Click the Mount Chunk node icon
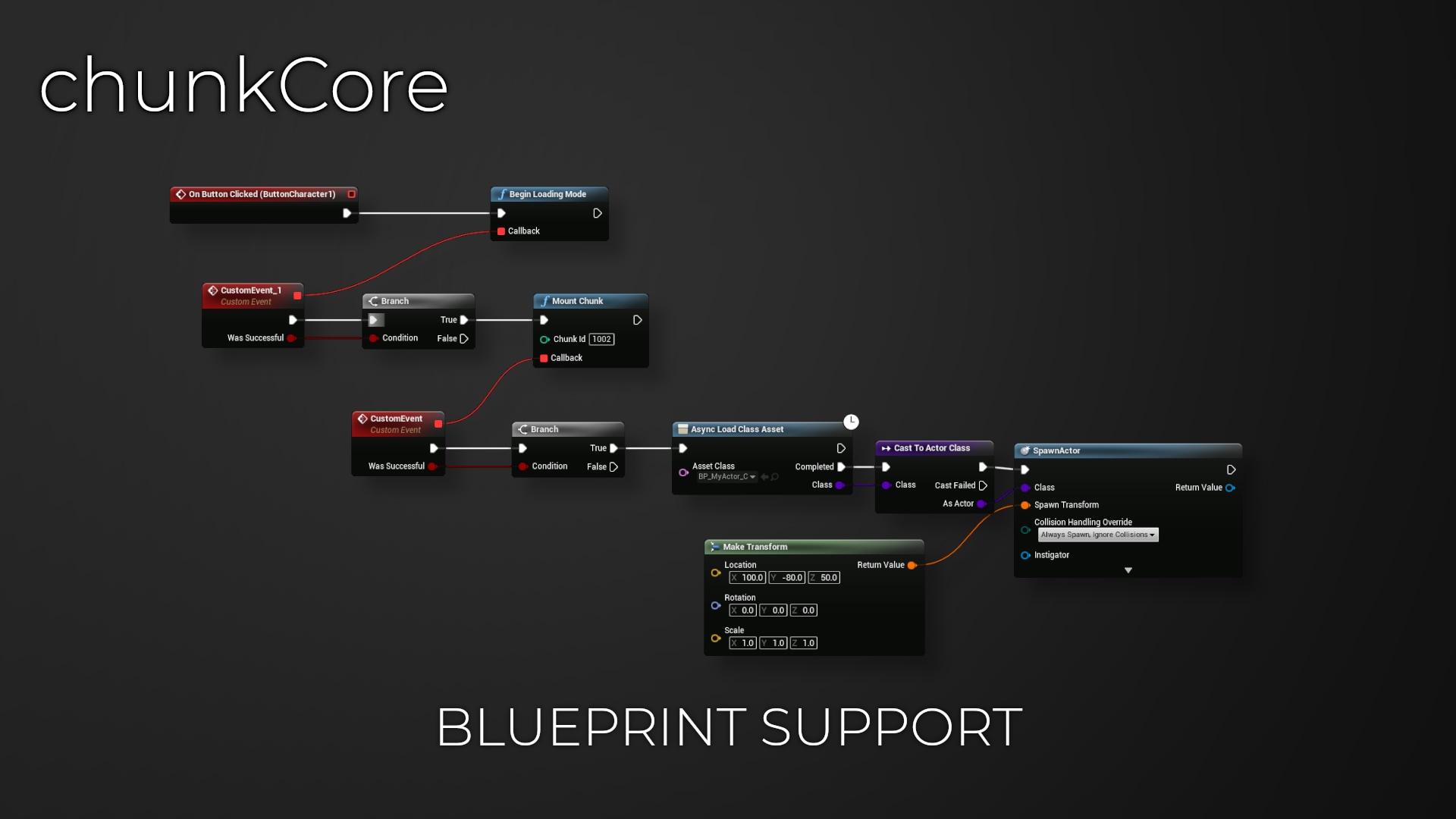The width and height of the screenshot is (1456, 819). 545,300
